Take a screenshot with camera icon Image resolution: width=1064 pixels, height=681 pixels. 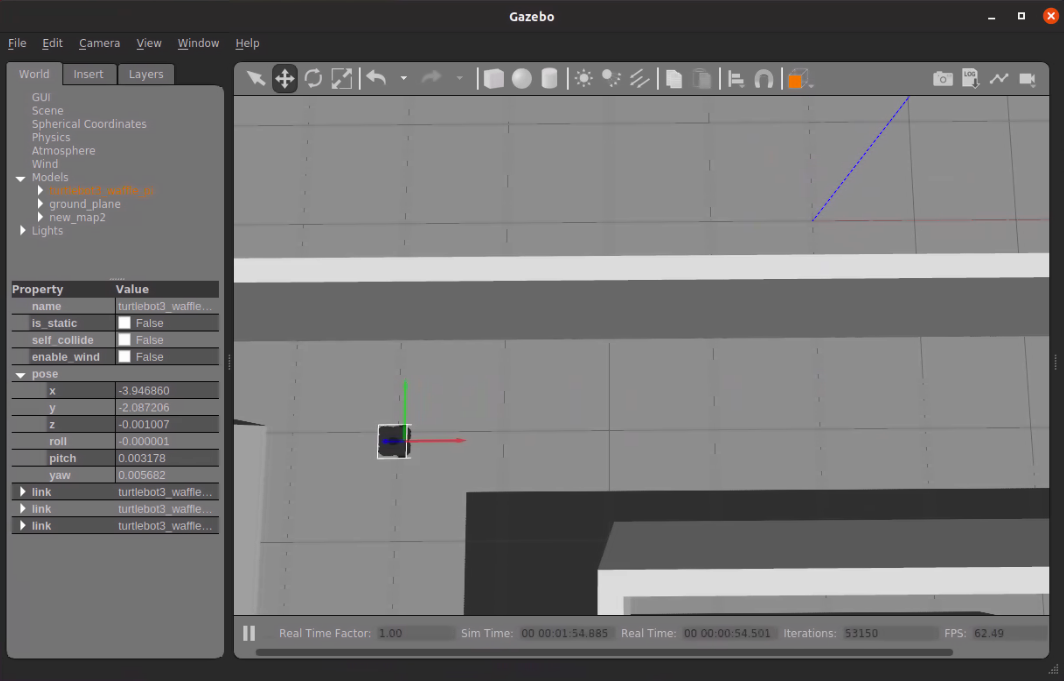tap(942, 79)
